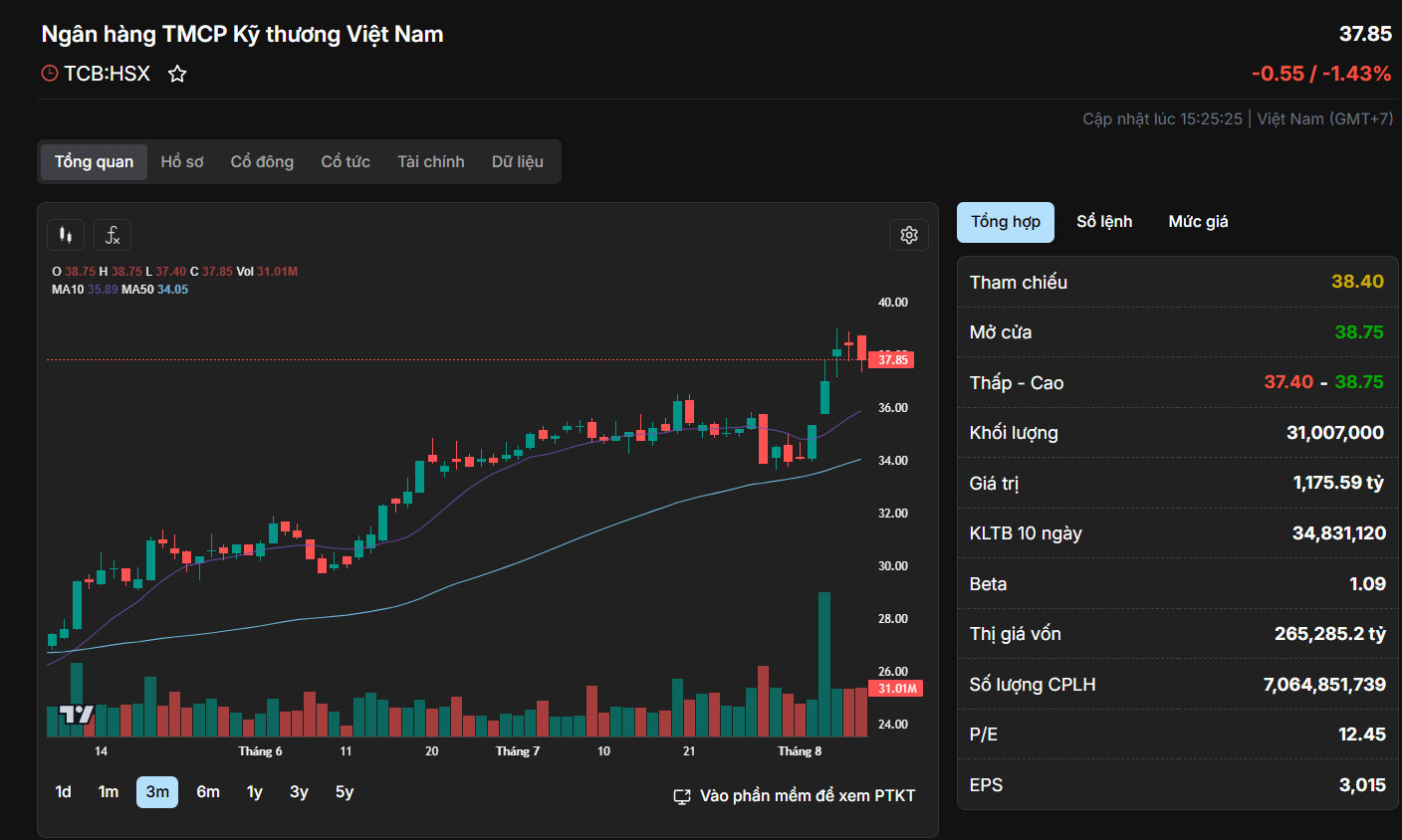Select the Tổng hợp panel tab

[x=1006, y=222]
